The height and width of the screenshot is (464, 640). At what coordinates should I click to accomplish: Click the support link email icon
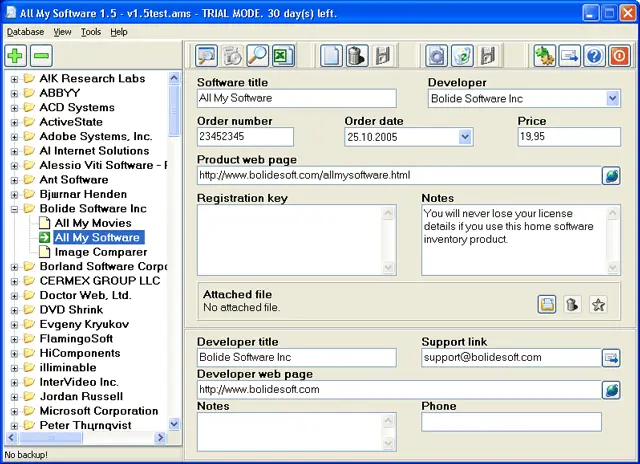click(x=611, y=357)
